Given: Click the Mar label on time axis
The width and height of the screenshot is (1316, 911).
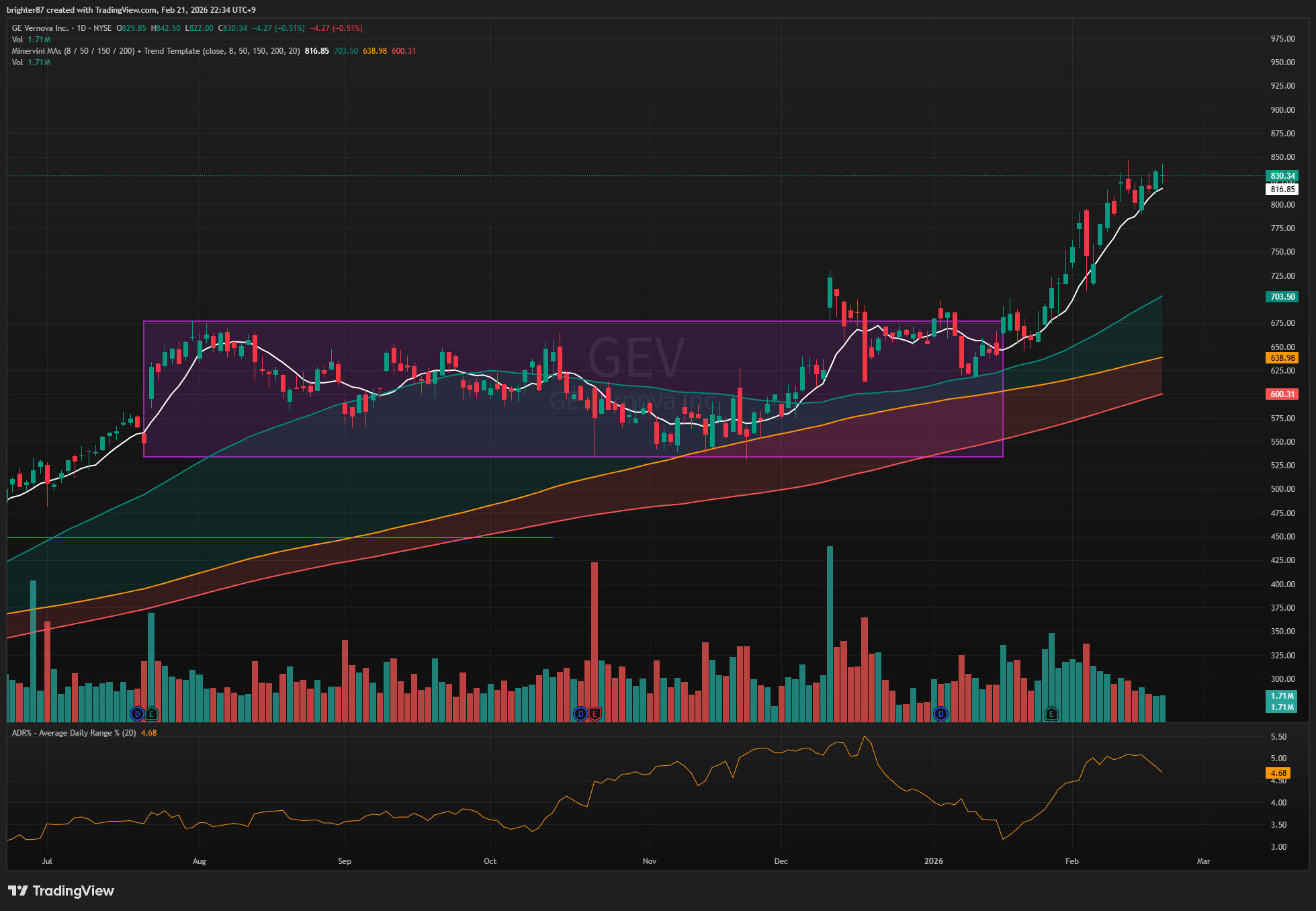Looking at the screenshot, I should point(1203,861).
